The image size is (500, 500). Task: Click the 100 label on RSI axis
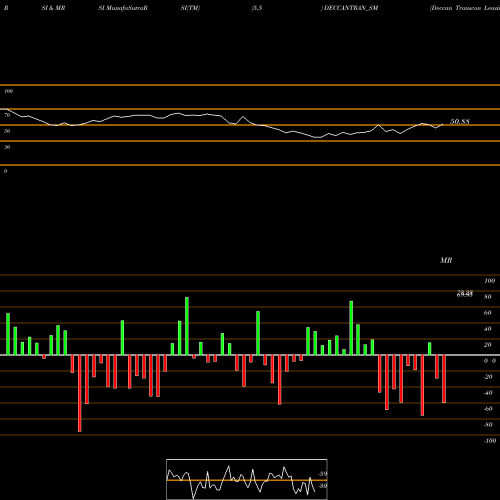click(x=8, y=91)
